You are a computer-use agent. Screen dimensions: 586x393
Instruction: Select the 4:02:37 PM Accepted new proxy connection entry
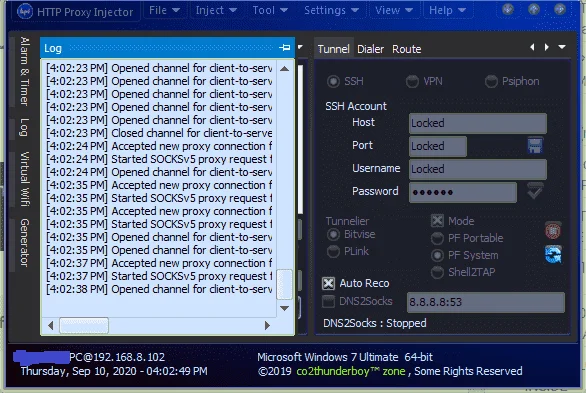(x=159, y=263)
